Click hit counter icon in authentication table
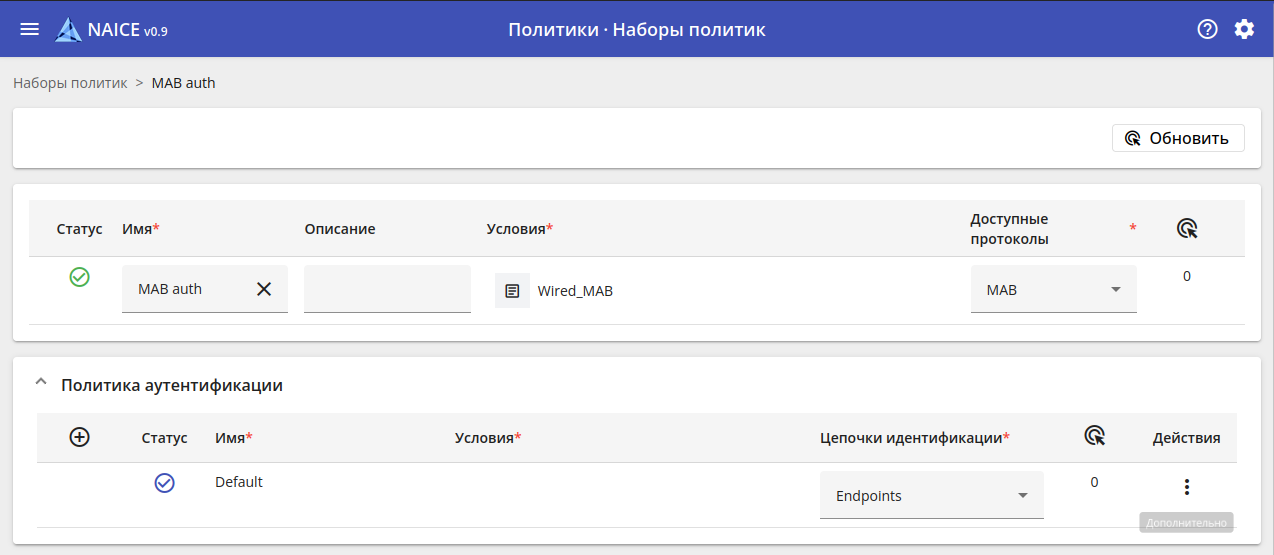1274x555 pixels. tap(1095, 436)
